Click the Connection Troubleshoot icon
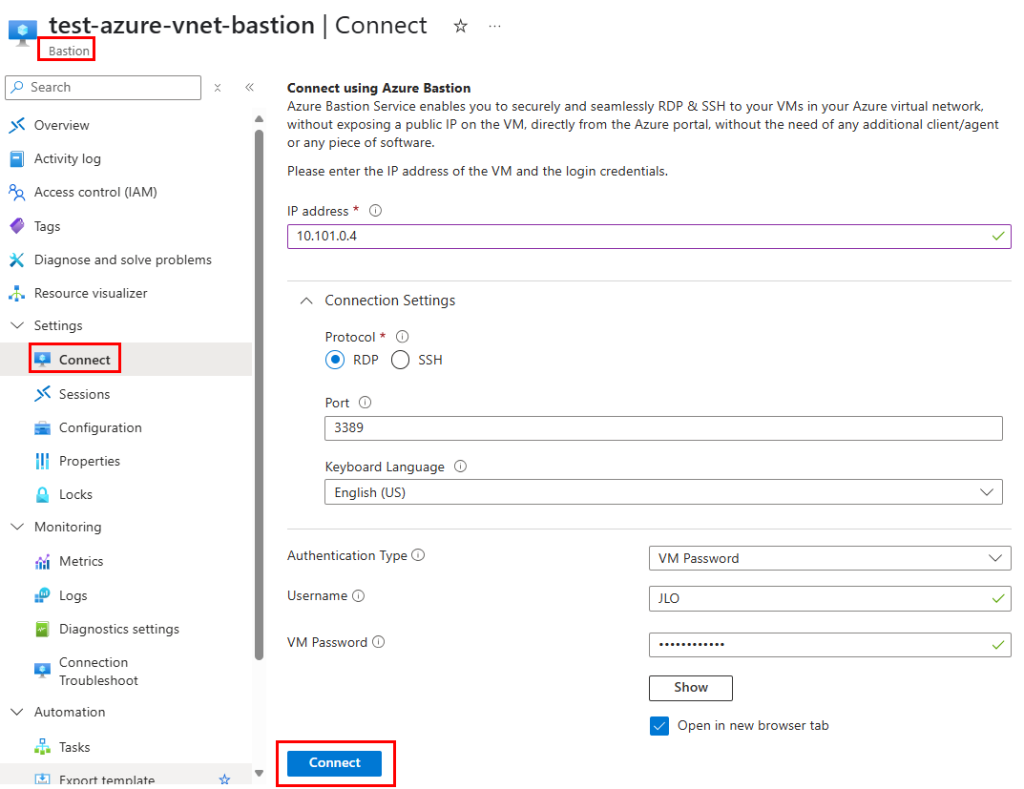1024x789 pixels. pos(42,671)
